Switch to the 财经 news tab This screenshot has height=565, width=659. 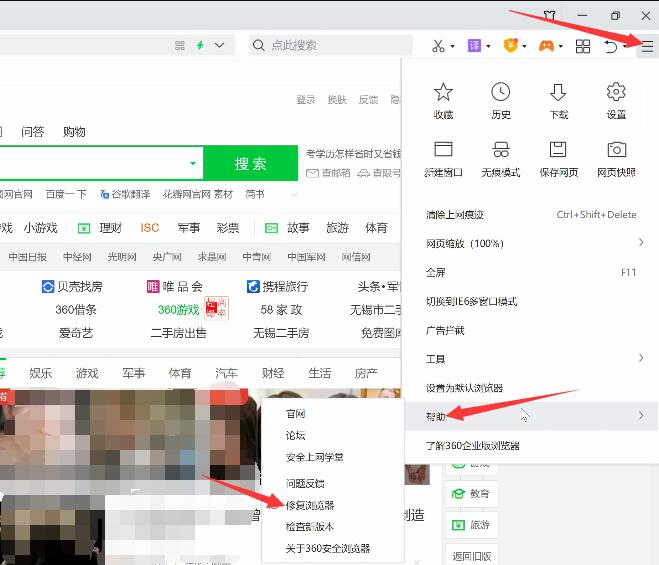273,373
